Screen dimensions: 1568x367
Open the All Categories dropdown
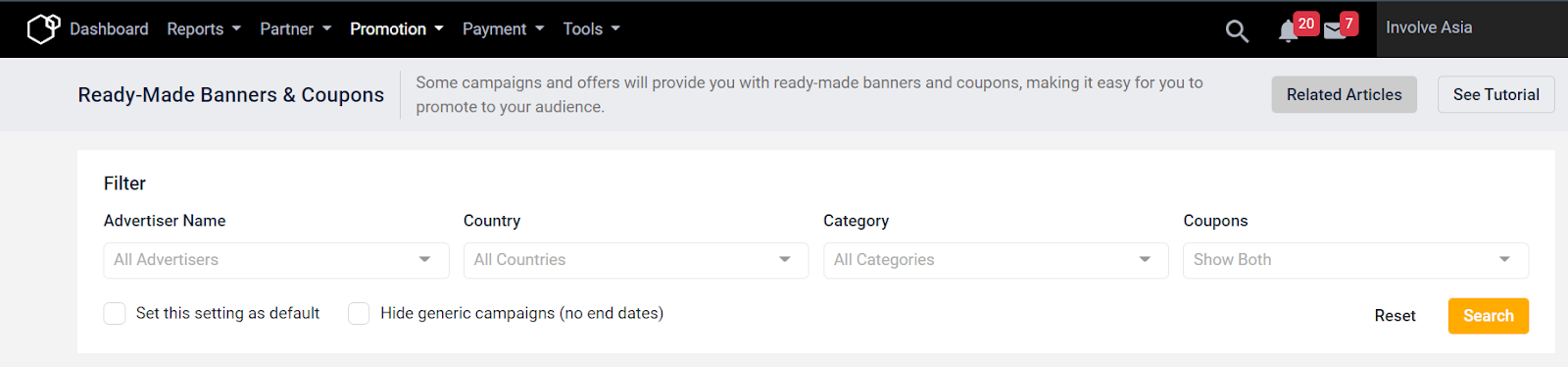click(996, 260)
